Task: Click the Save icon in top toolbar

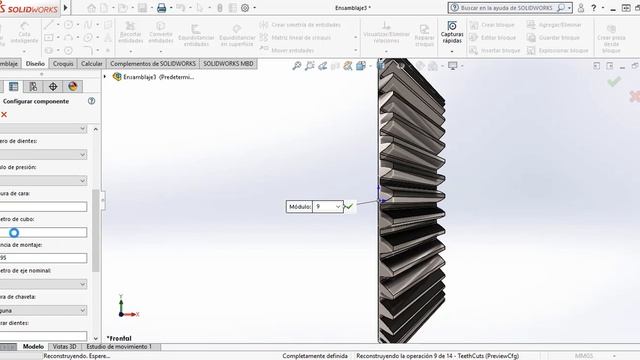Action: coord(142,8)
